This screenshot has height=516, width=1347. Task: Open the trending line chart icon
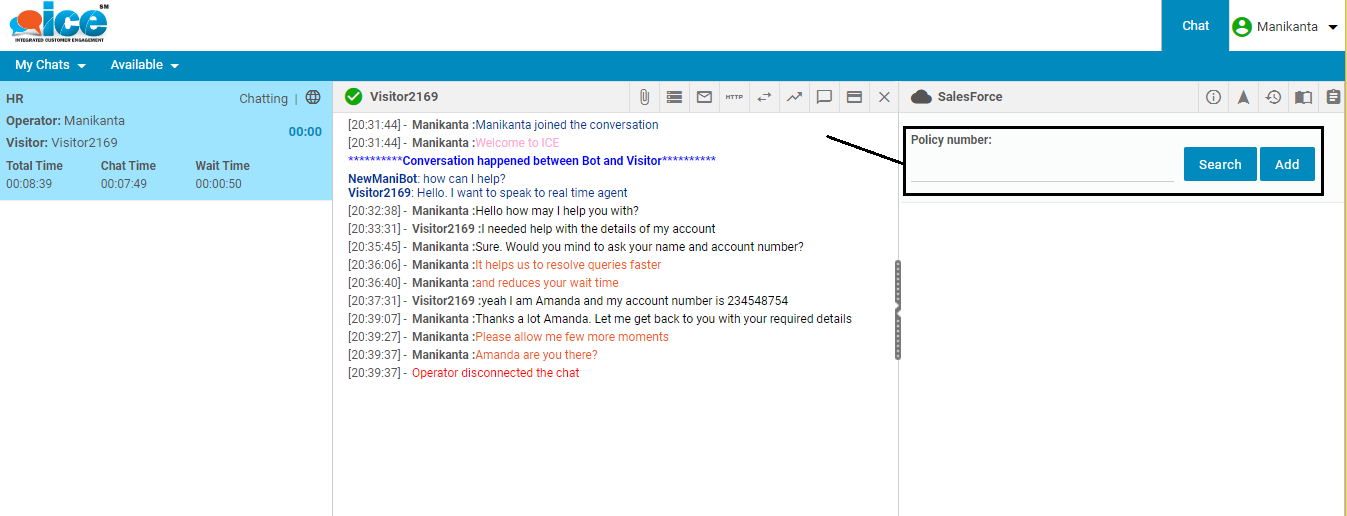click(794, 97)
